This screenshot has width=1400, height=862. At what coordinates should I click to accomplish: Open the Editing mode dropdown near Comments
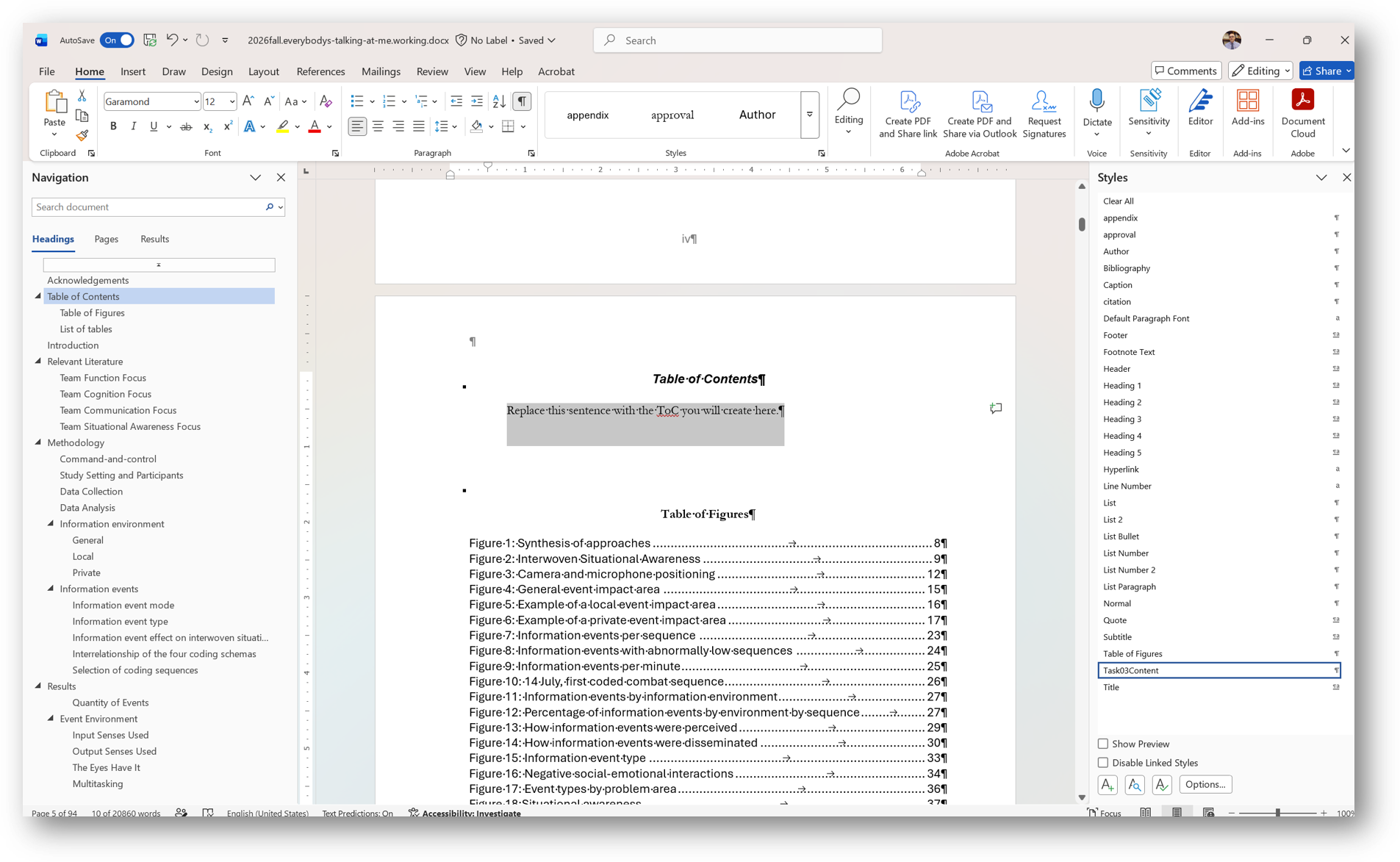click(x=1260, y=71)
